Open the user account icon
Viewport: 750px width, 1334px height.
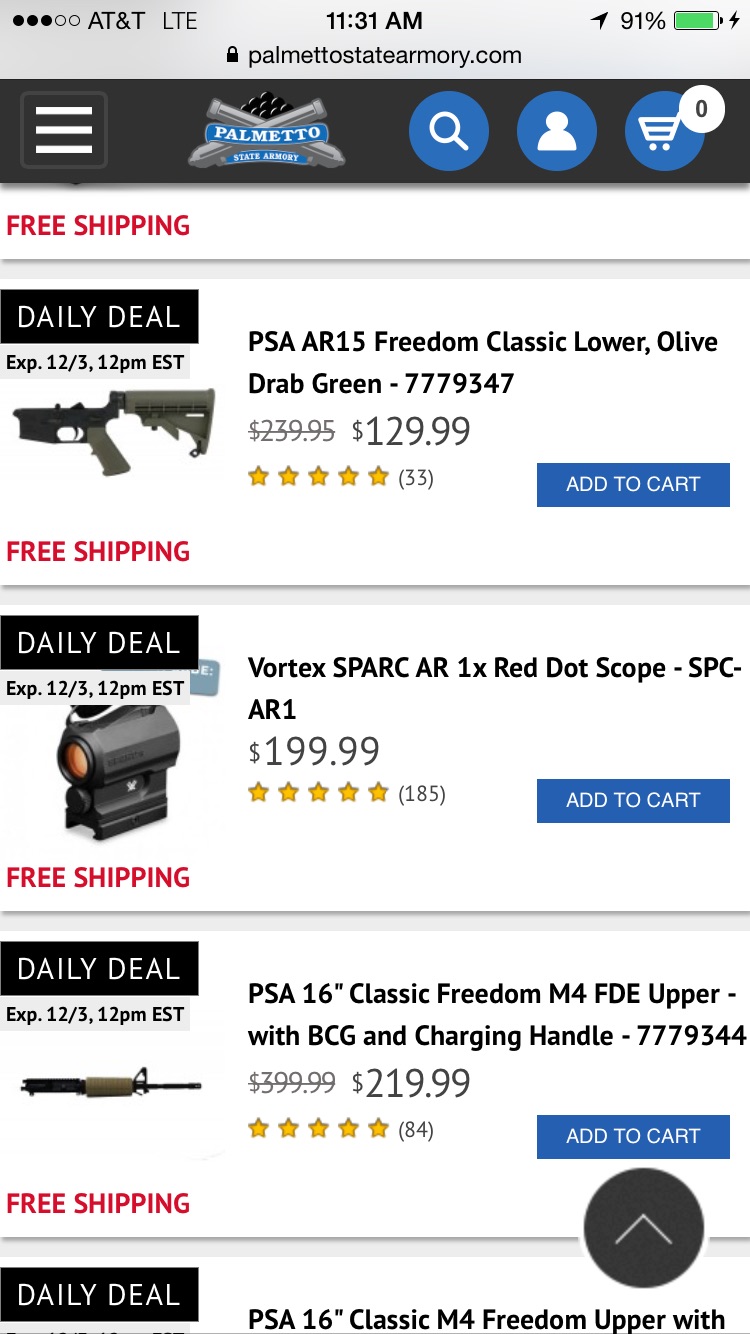coord(556,131)
